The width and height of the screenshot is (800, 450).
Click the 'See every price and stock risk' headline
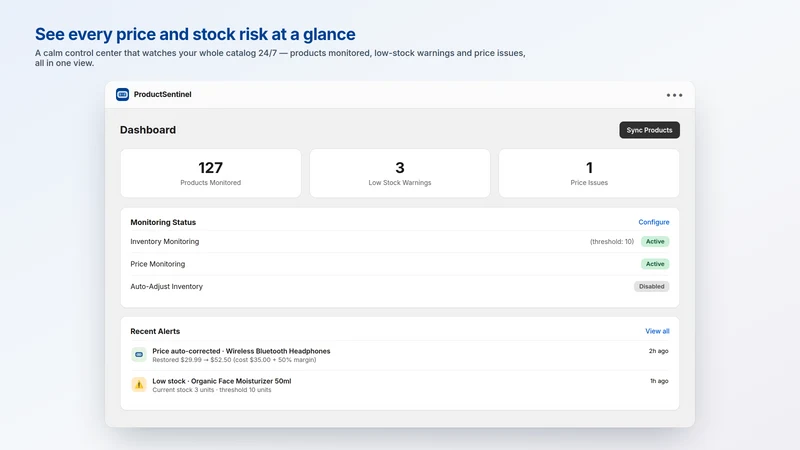click(195, 34)
